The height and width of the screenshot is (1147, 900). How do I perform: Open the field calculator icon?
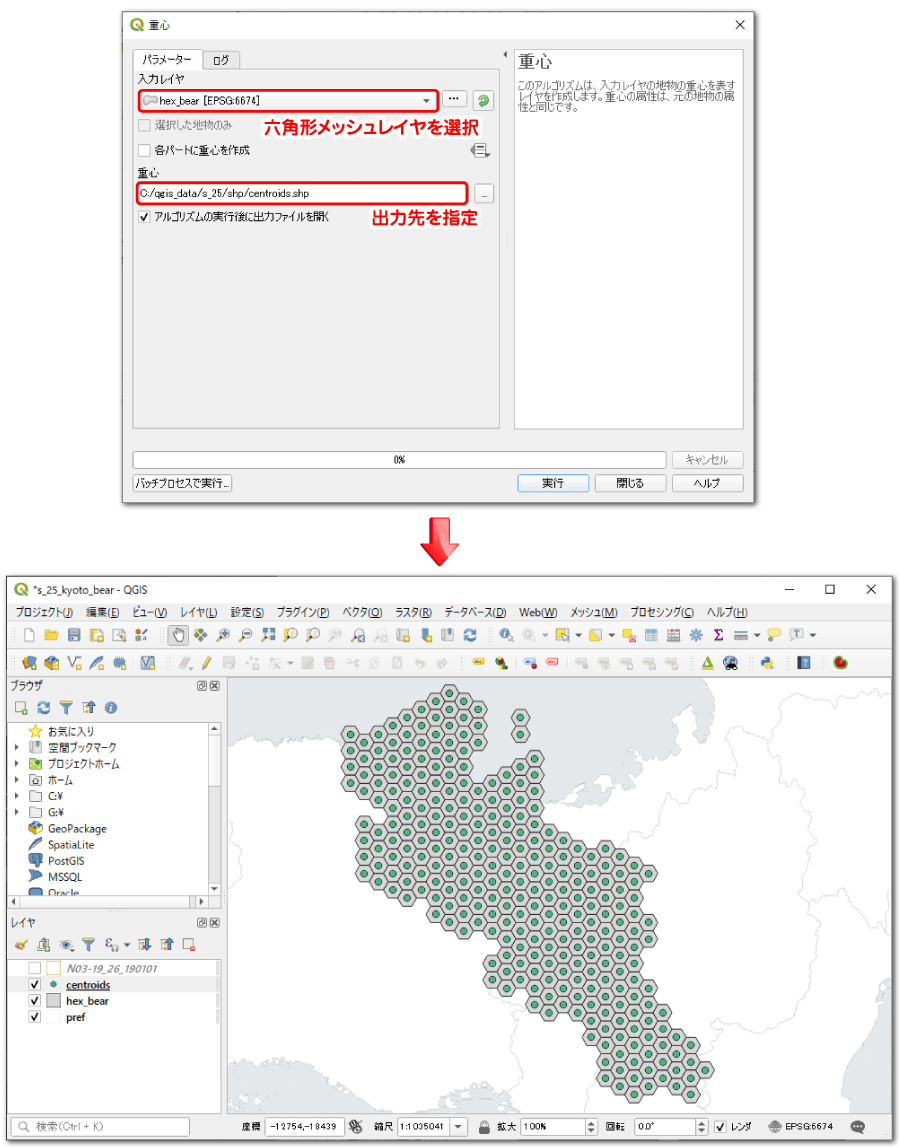[673, 635]
